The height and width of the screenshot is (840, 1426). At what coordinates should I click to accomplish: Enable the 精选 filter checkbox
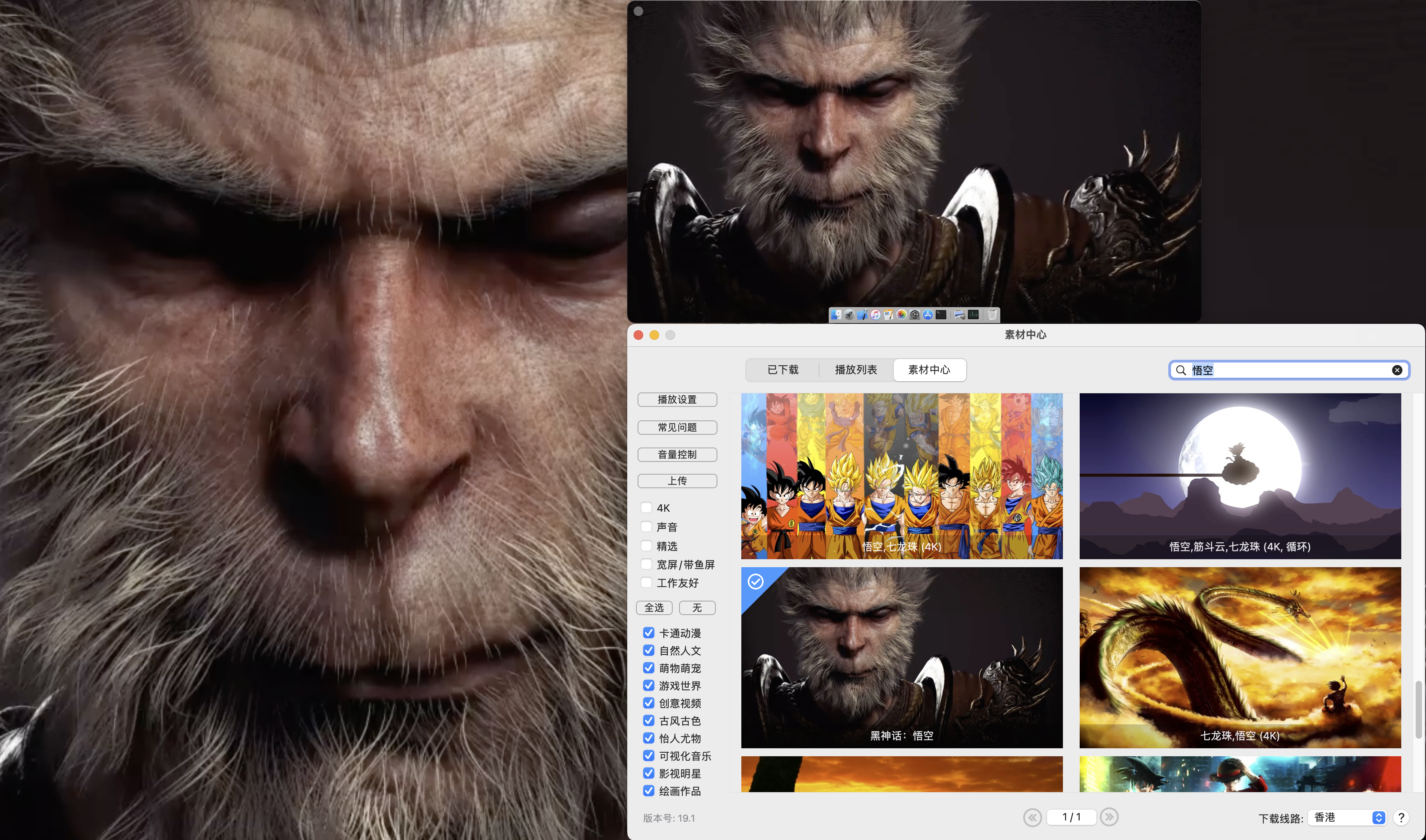(646, 546)
